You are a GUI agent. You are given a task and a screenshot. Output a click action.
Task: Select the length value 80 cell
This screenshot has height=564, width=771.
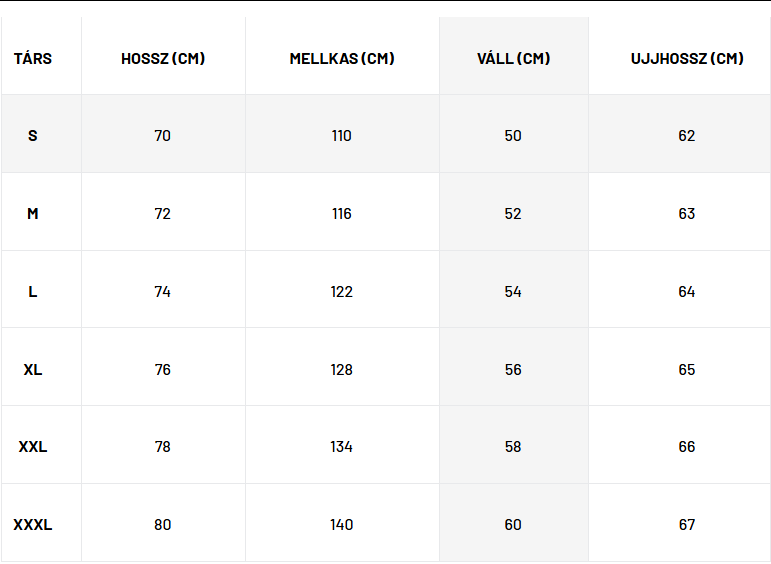163,525
